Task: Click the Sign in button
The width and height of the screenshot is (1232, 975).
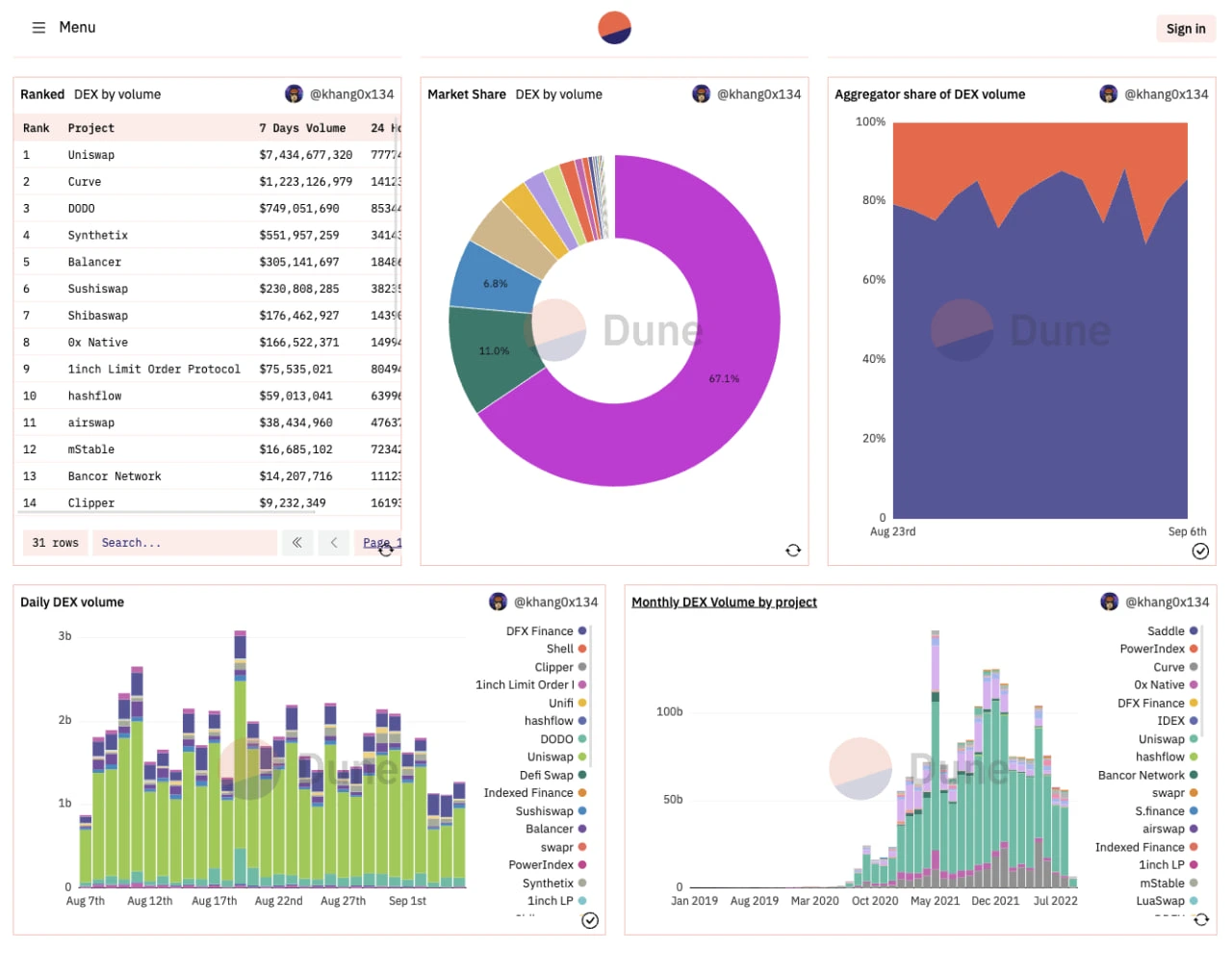Action: pyautogui.click(x=1185, y=28)
